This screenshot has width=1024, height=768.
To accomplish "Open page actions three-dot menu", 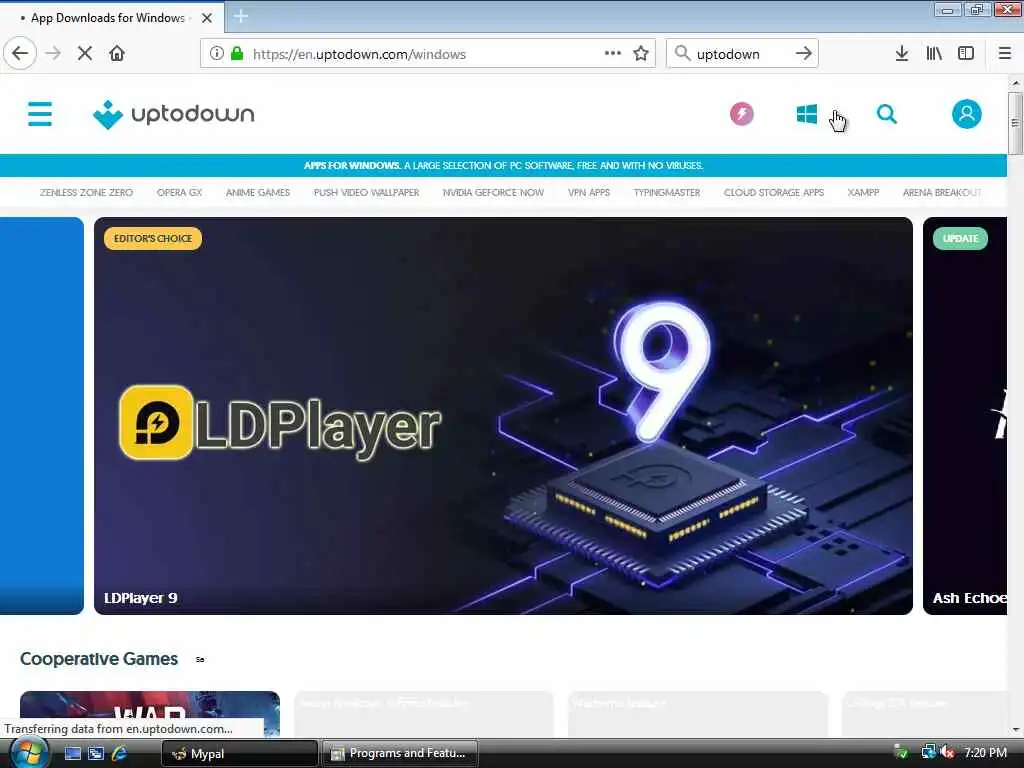I will click(613, 54).
